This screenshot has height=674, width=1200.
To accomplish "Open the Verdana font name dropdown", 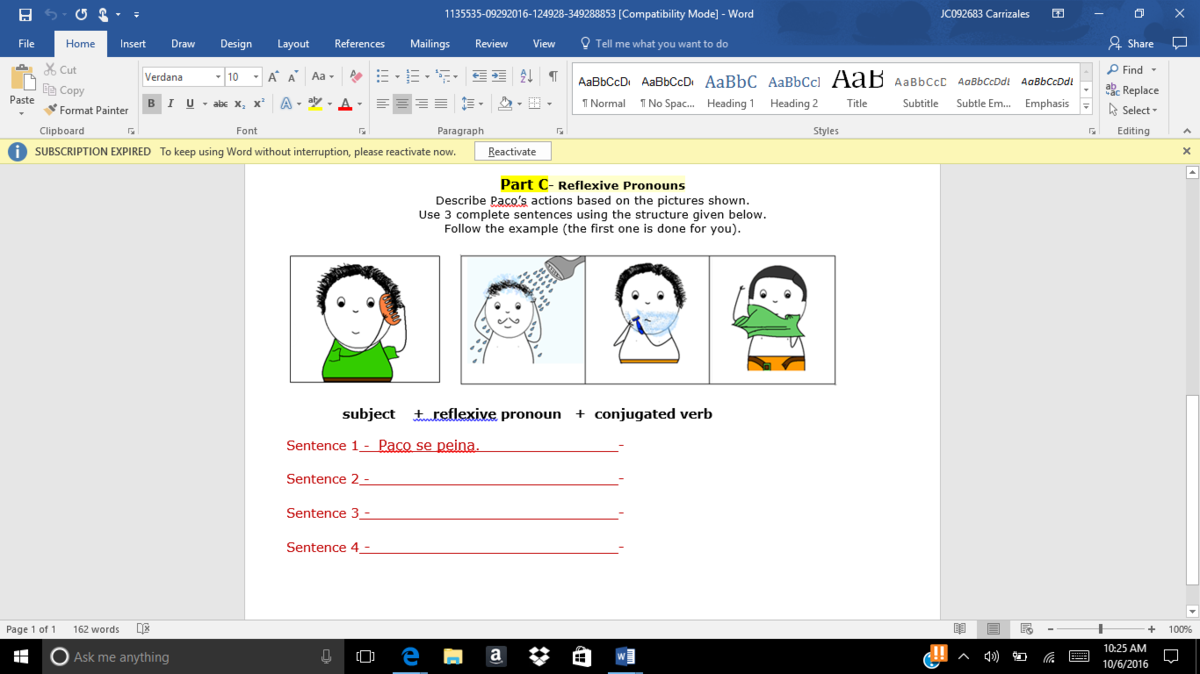I will point(218,77).
